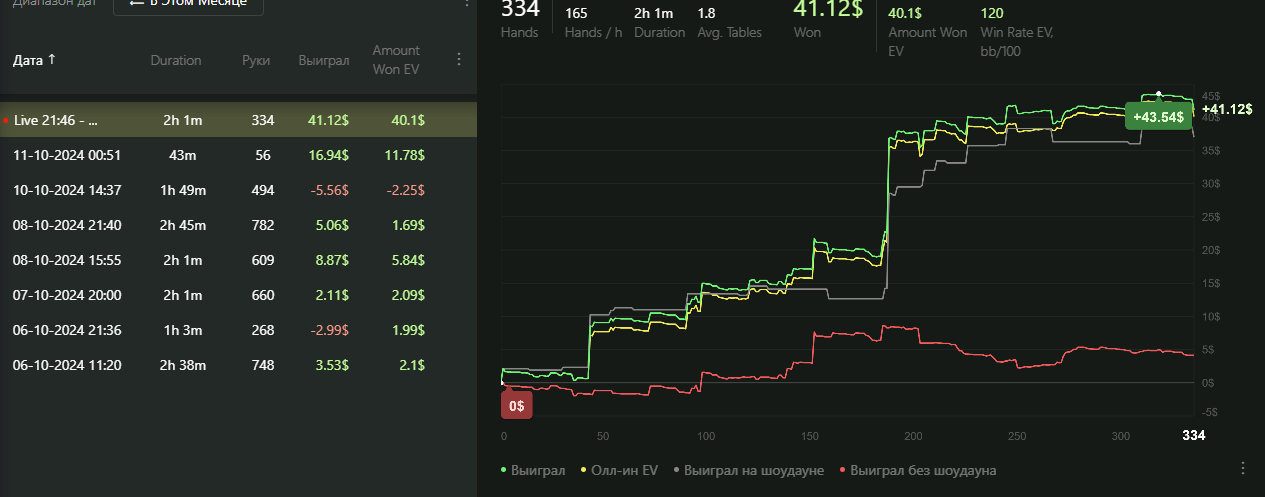
Task: Click the -2.99$ won value cell
Action: [x=331, y=330]
